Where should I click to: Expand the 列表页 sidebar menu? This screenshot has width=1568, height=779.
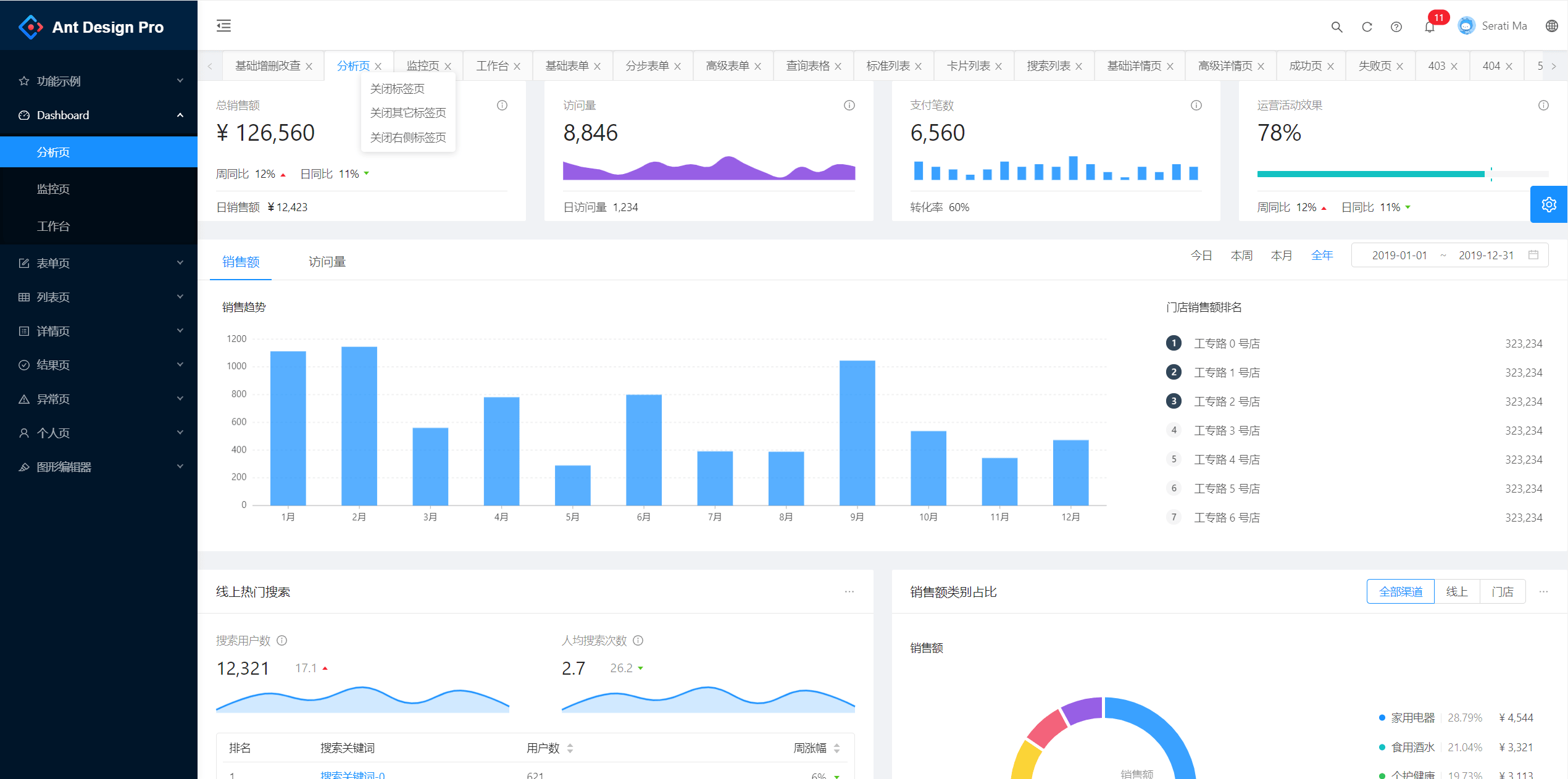point(99,297)
